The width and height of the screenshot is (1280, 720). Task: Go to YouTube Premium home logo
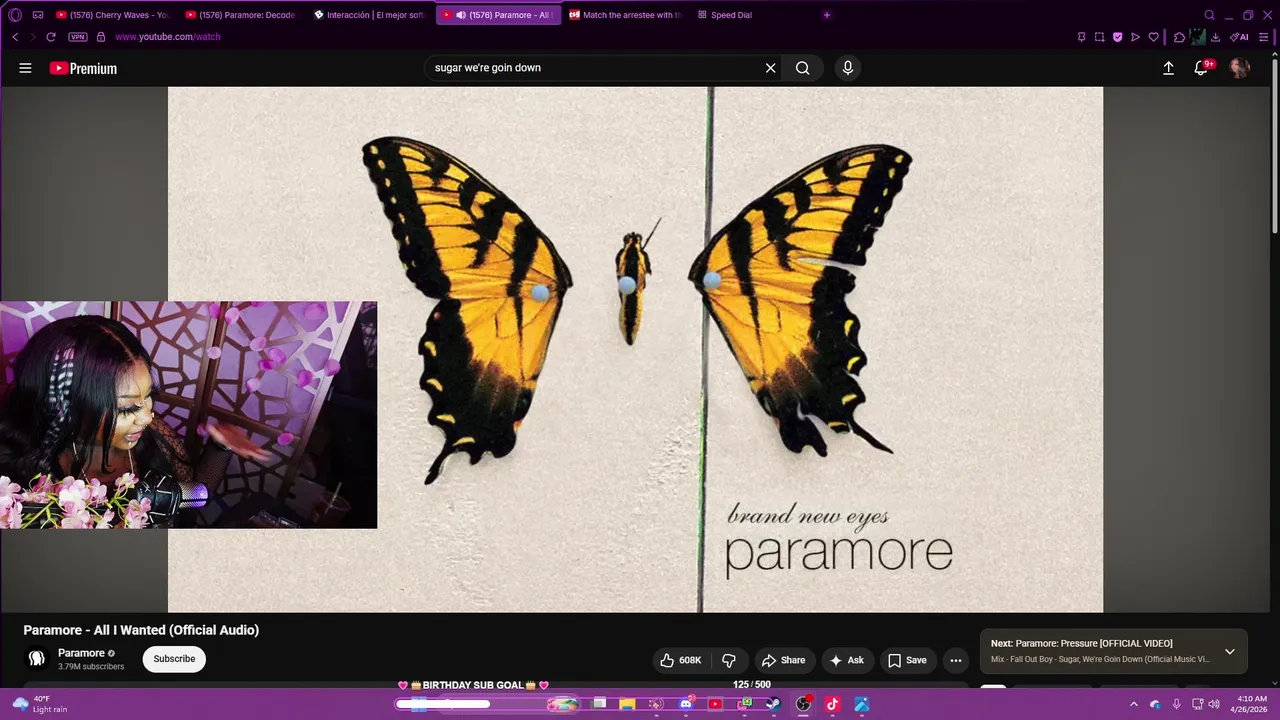(x=83, y=68)
